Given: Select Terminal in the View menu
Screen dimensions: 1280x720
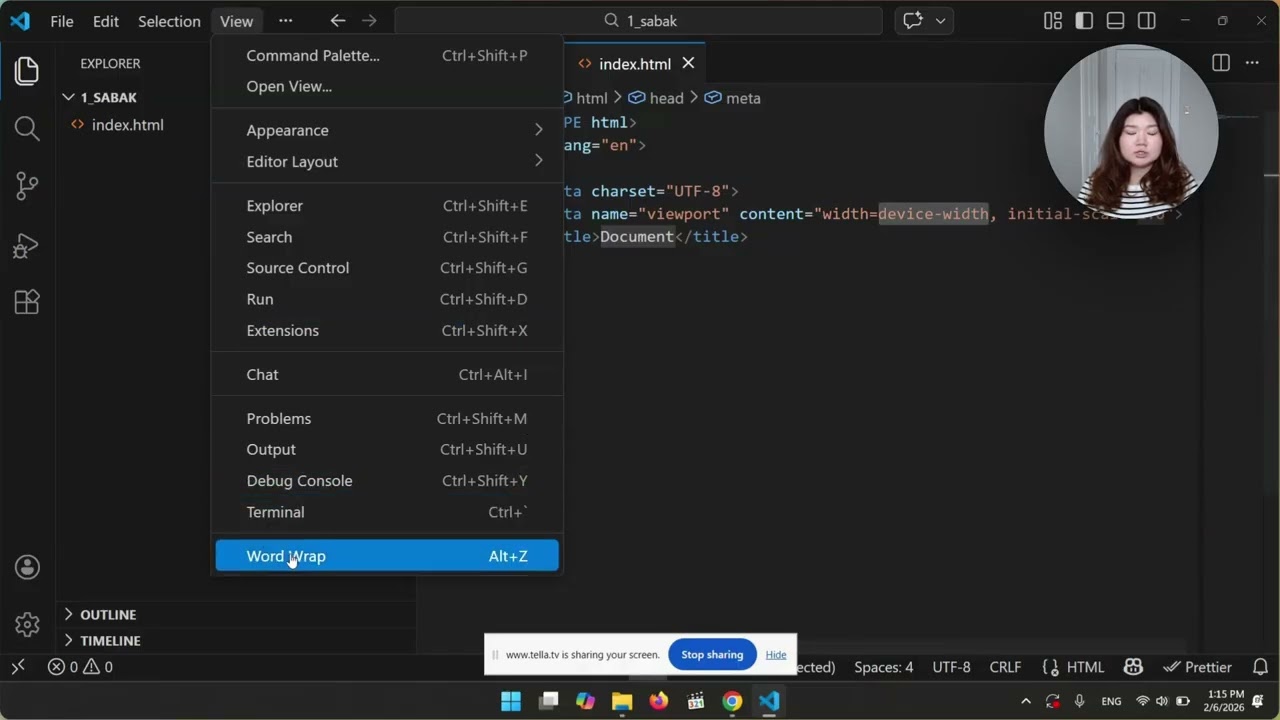Looking at the screenshot, I should tap(387, 512).
